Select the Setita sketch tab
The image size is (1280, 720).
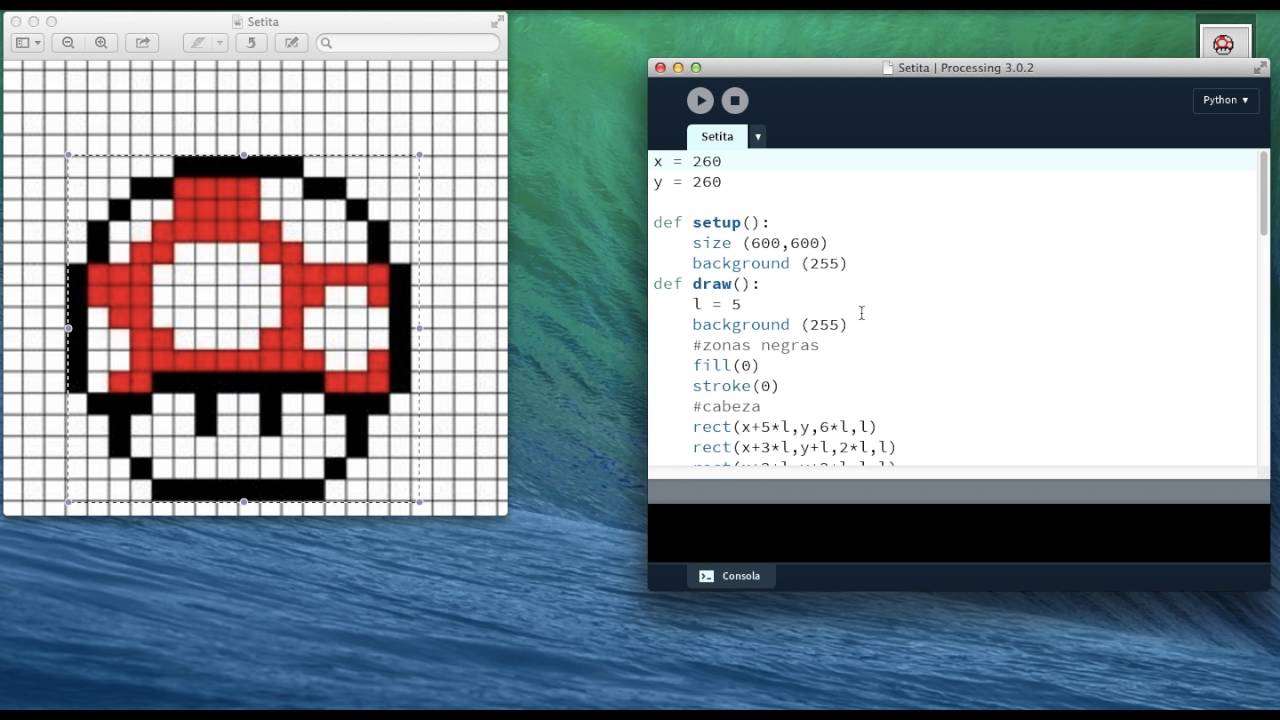point(717,136)
